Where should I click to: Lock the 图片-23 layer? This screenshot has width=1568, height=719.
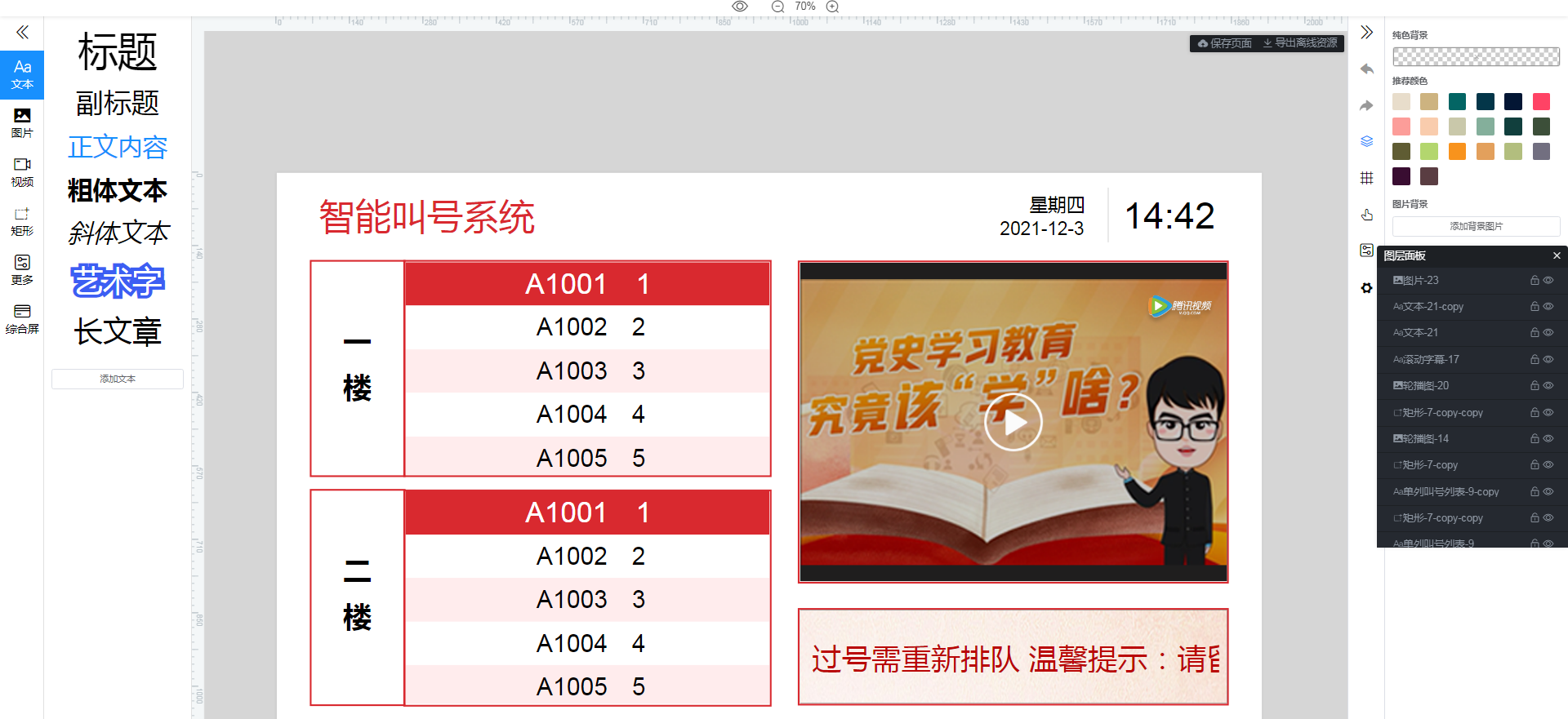(1535, 280)
